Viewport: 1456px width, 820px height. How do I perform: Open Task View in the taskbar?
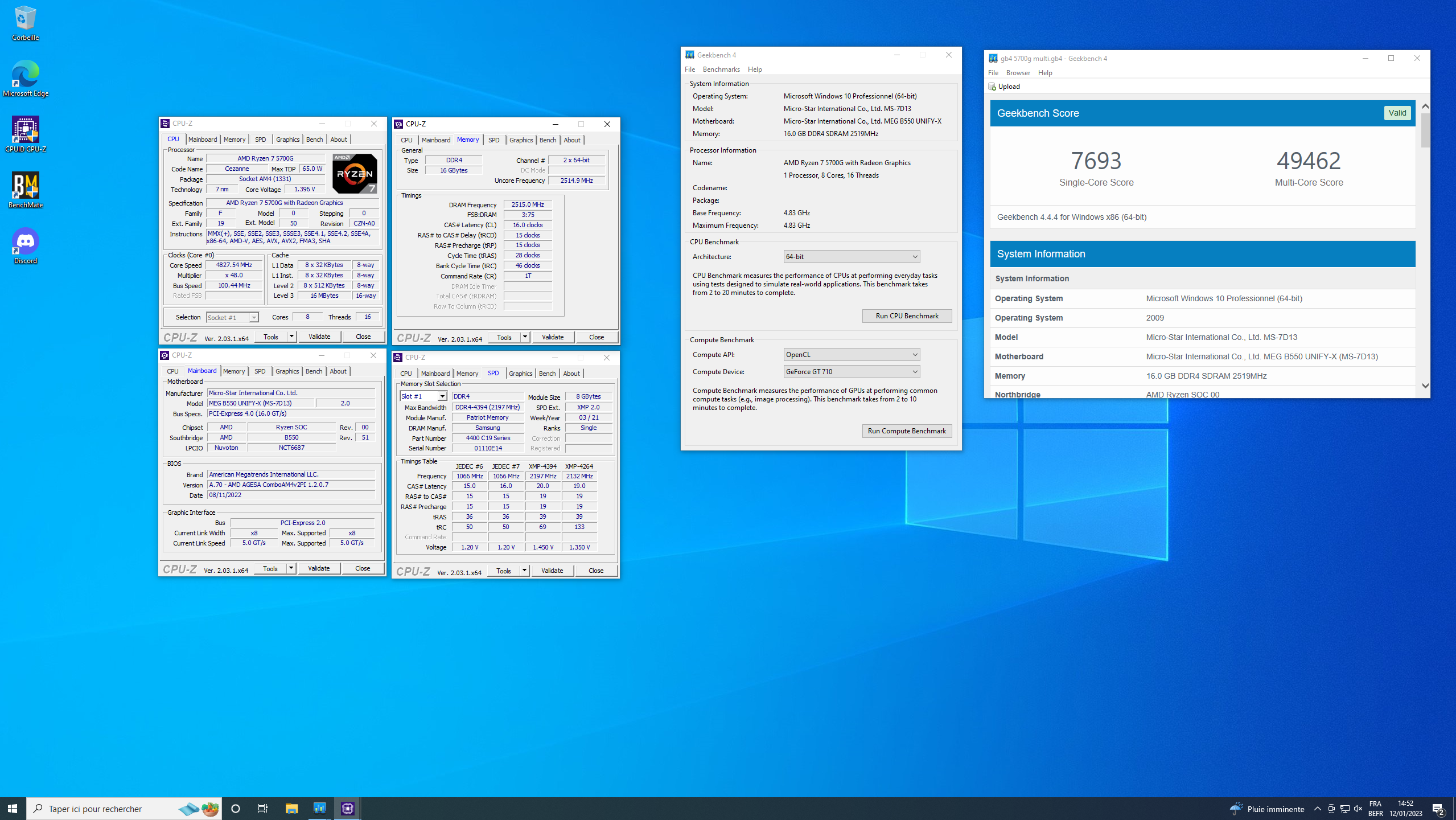pos(263,808)
